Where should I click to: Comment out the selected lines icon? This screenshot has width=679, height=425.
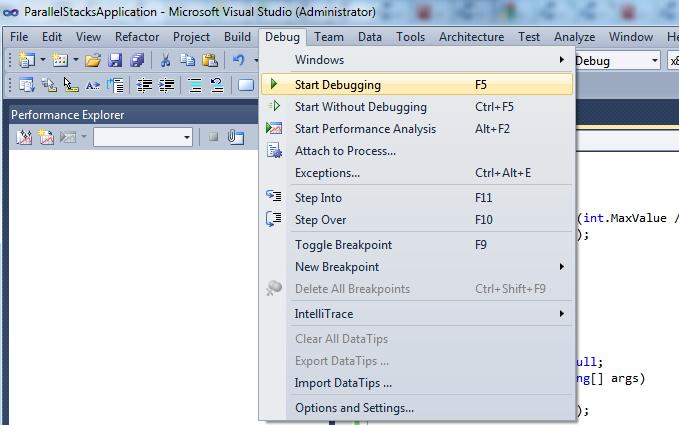[x=195, y=85]
